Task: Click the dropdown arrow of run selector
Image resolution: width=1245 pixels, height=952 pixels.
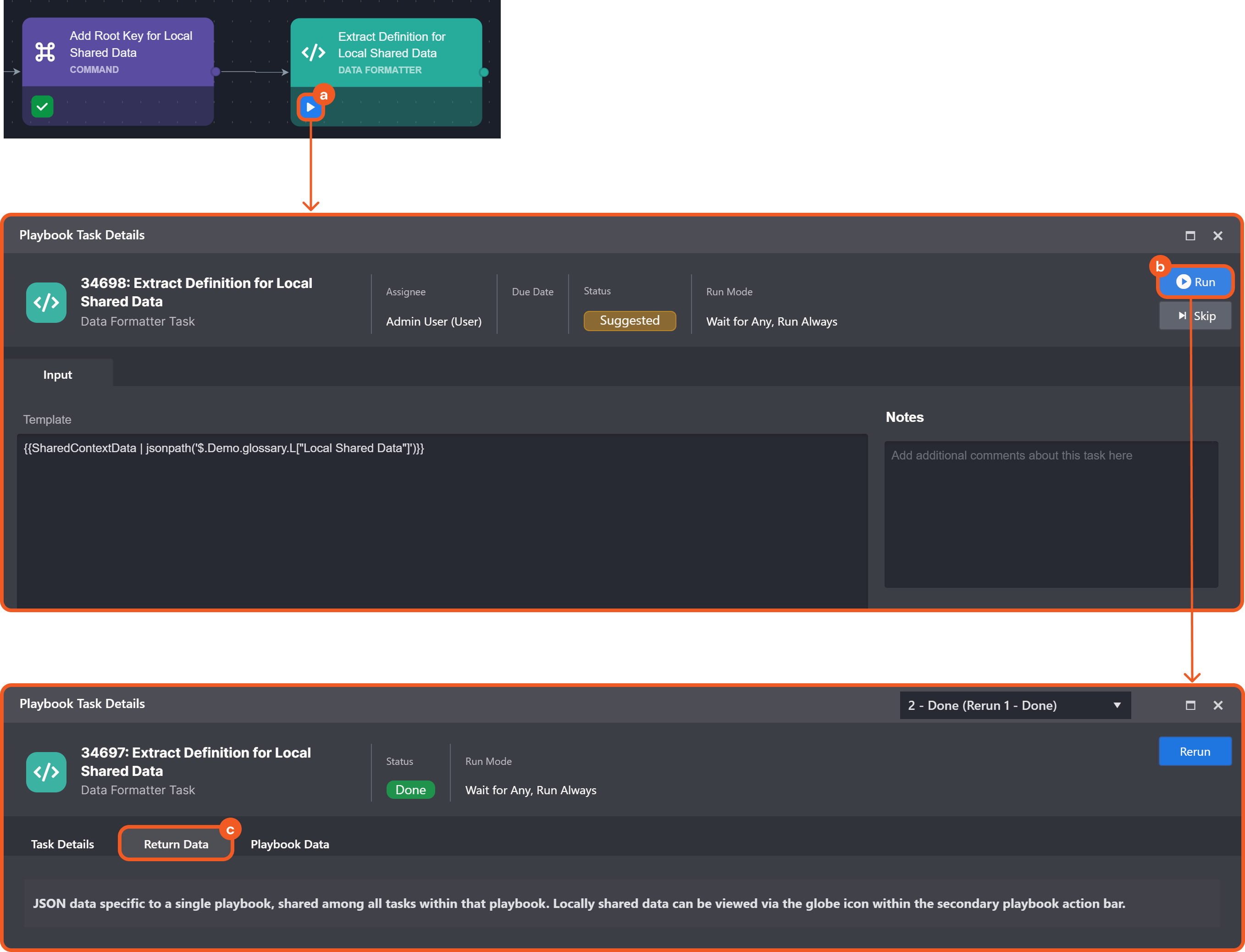Action: pos(1117,705)
